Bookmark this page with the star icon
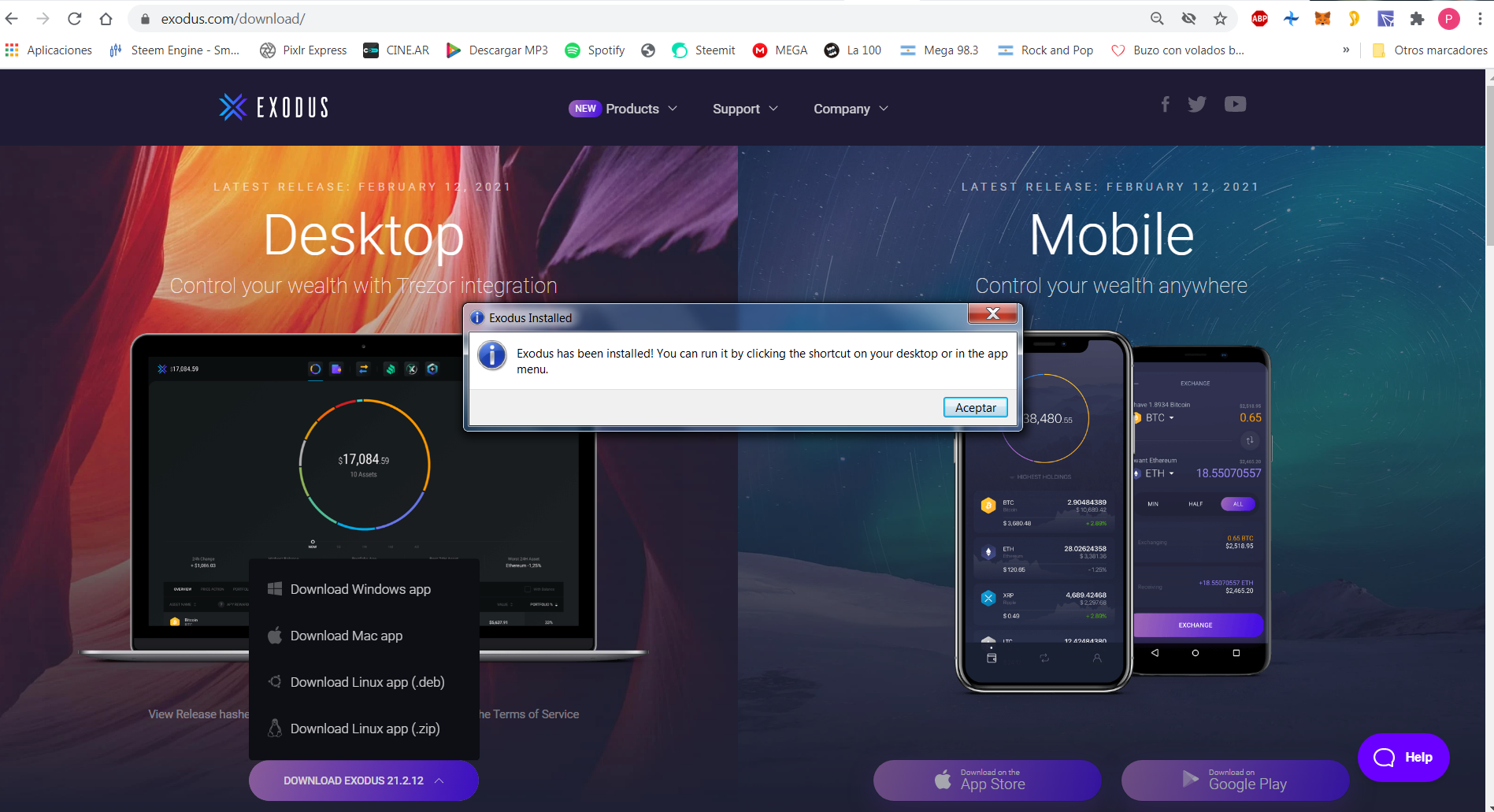 tap(1220, 19)
